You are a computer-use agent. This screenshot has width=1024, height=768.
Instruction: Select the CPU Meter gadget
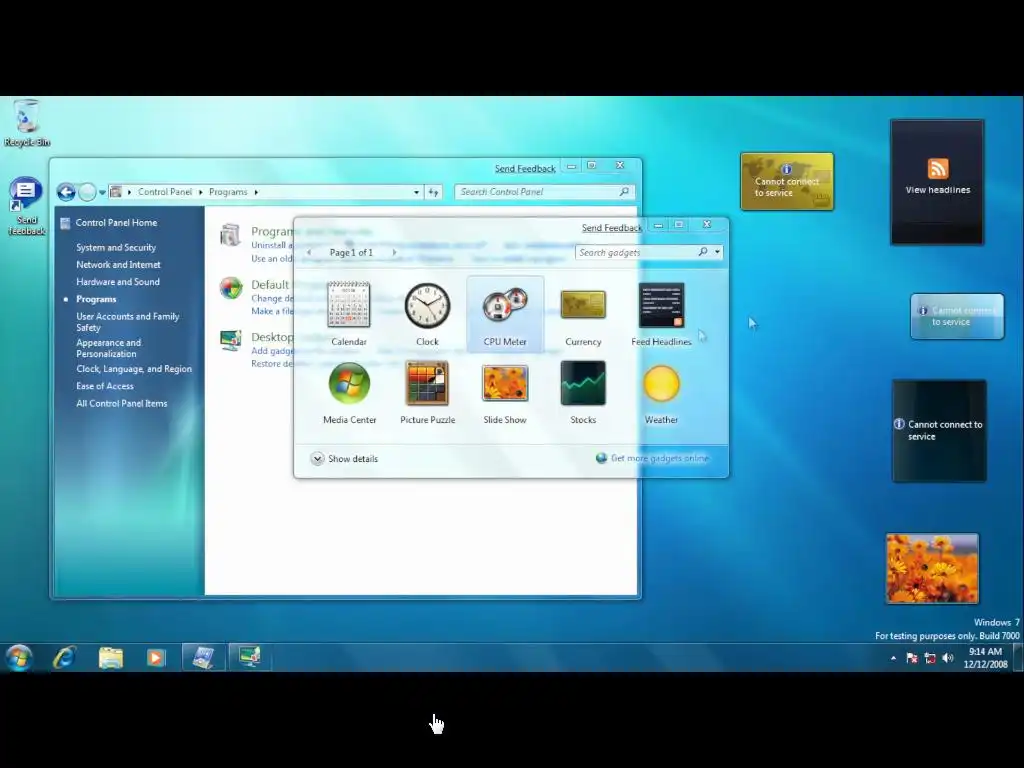pos(505,313)
